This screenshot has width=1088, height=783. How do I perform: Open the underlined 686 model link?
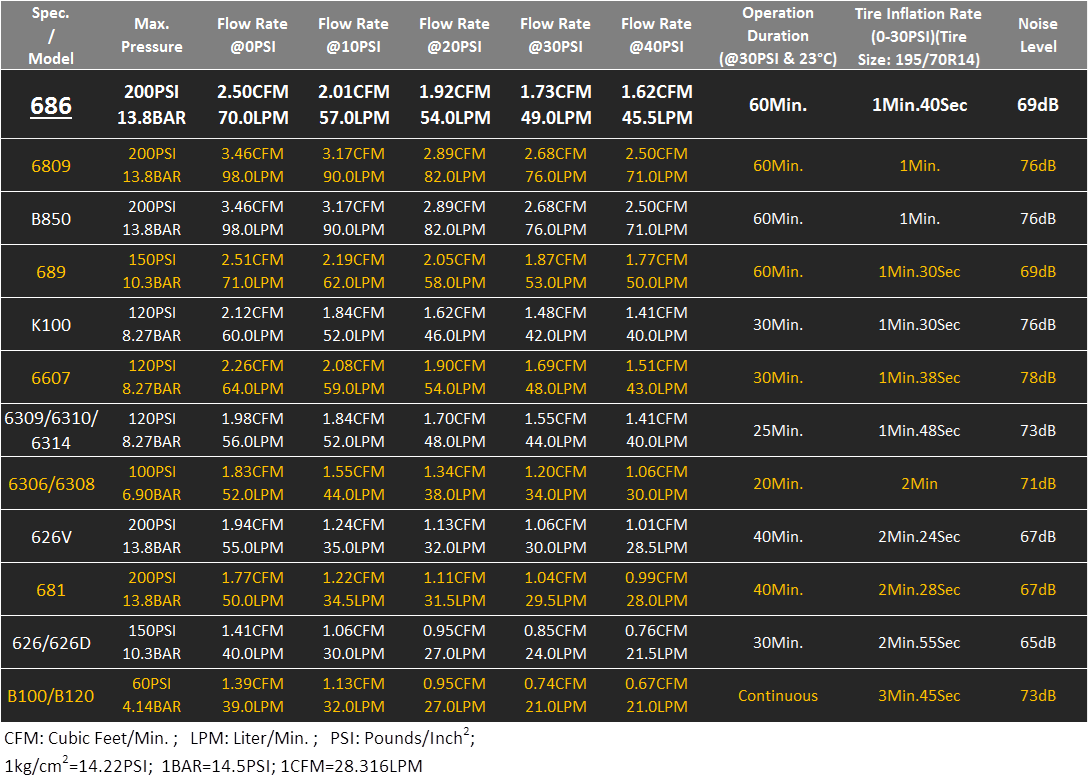(51, 105)
